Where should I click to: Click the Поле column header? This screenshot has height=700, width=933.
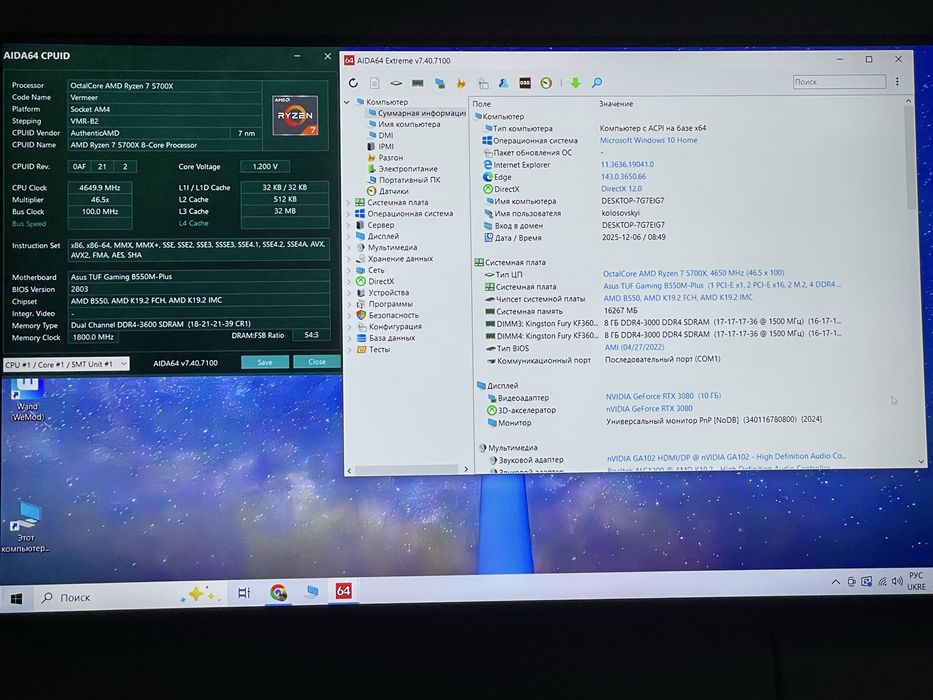[482, 104]
